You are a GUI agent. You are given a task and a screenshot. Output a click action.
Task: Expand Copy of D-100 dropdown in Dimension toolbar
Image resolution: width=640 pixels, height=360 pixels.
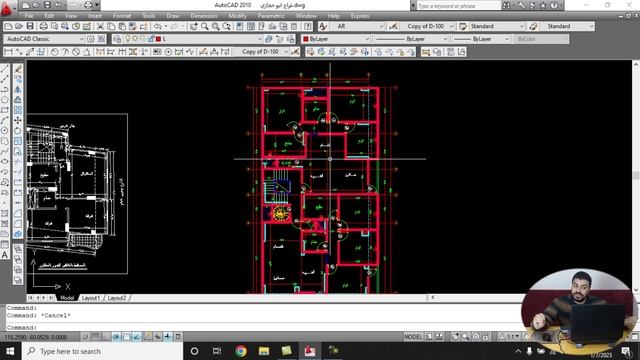pyautogui.click(x=286, y=52)
